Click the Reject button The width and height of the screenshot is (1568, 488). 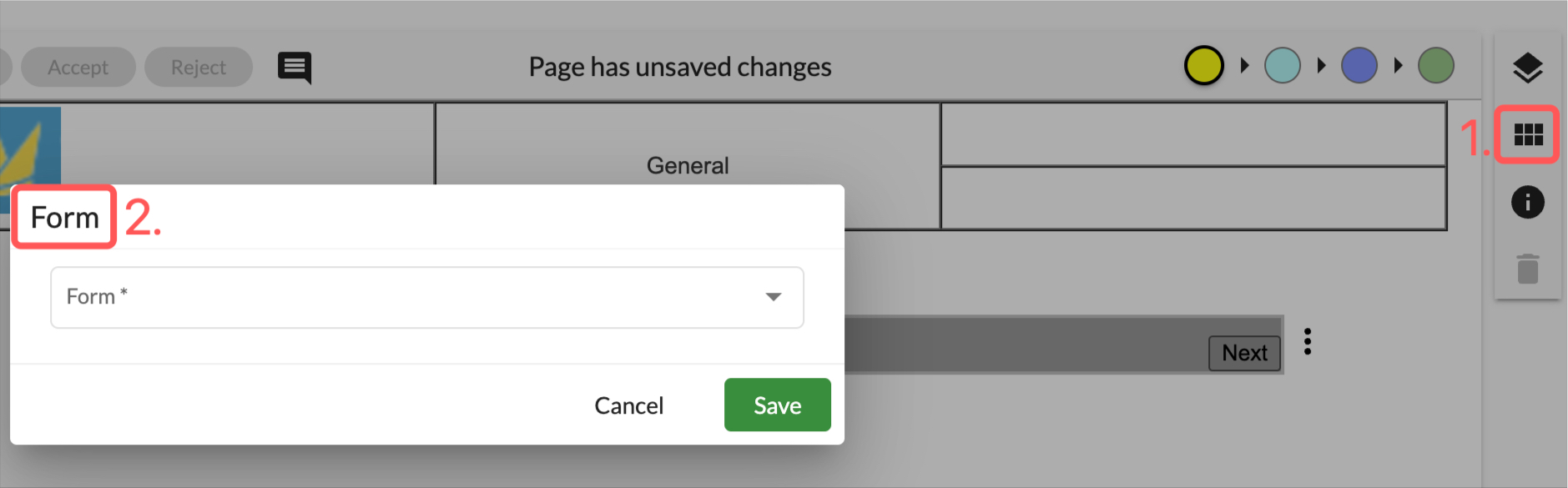tap(198, 67)
